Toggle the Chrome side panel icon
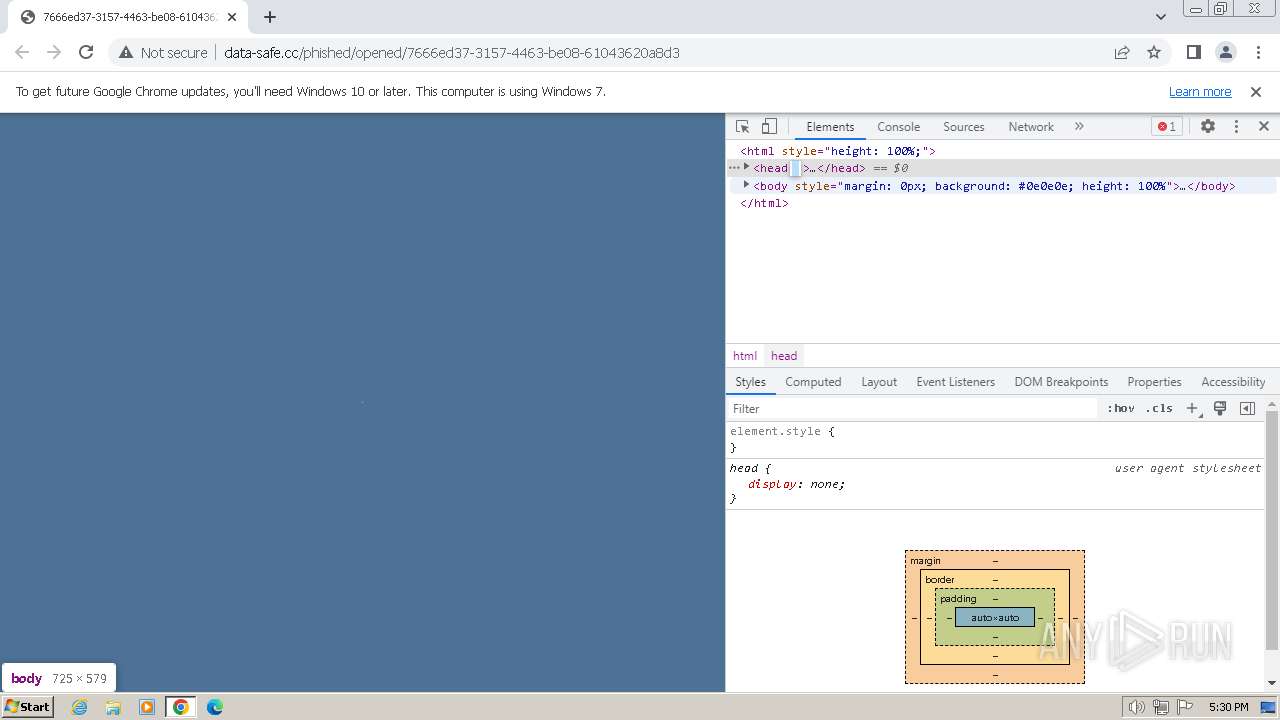Screen dimensions: 1280x720 coord(1193,52)
